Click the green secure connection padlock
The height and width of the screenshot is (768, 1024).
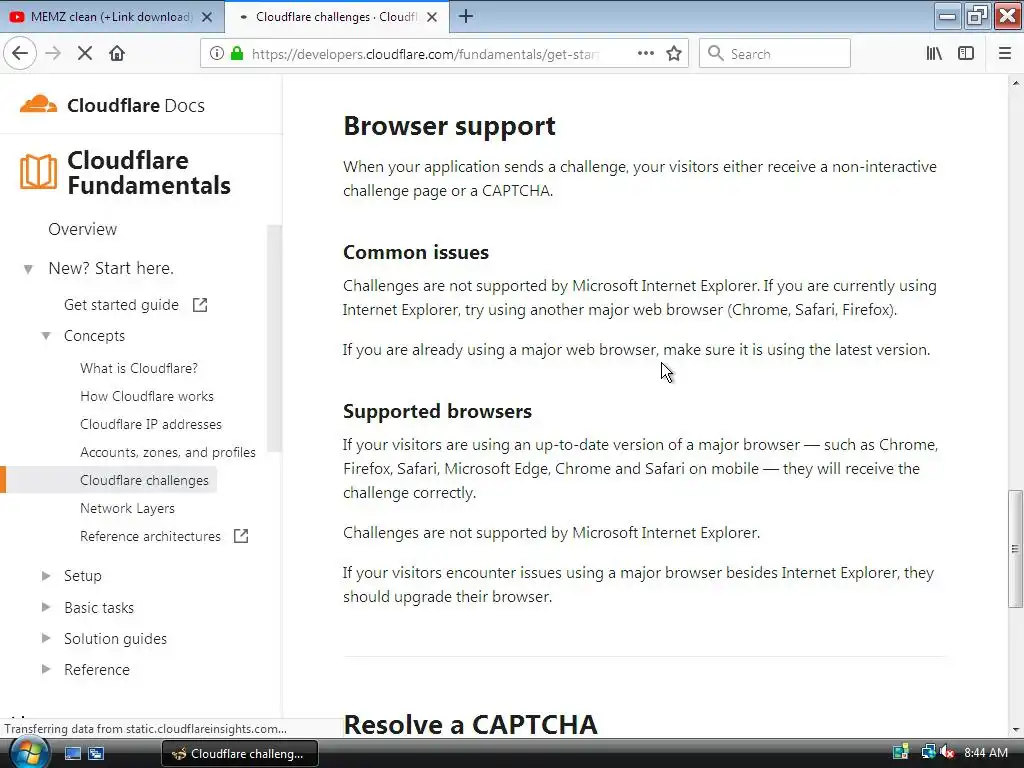[237, 54]
